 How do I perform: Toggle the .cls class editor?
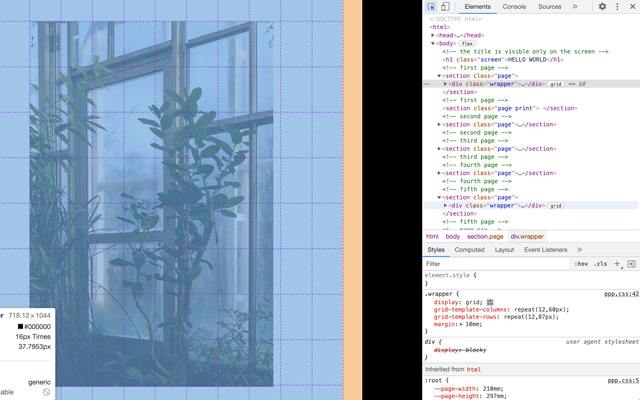coord(600,264)
